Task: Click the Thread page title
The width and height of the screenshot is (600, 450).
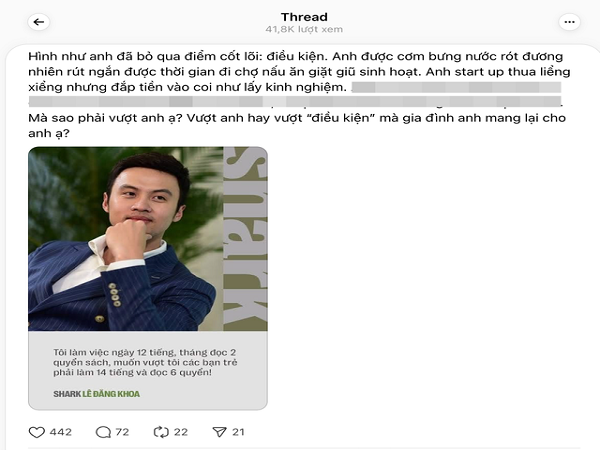Action: click(x=304, y=17)
